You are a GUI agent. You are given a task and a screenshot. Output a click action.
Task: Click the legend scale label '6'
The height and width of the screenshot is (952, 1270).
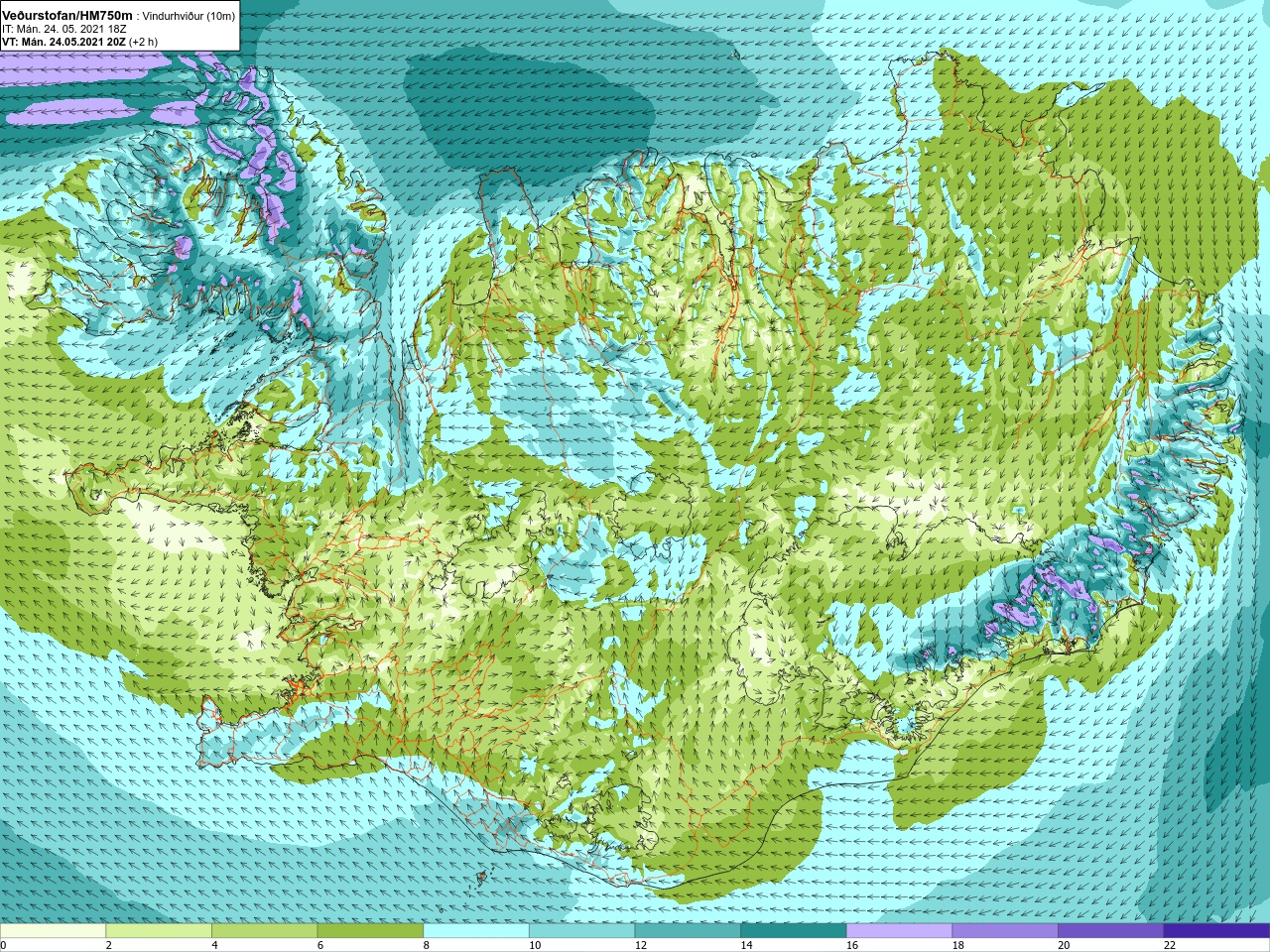pyautogui.click(x=319, y=945)
